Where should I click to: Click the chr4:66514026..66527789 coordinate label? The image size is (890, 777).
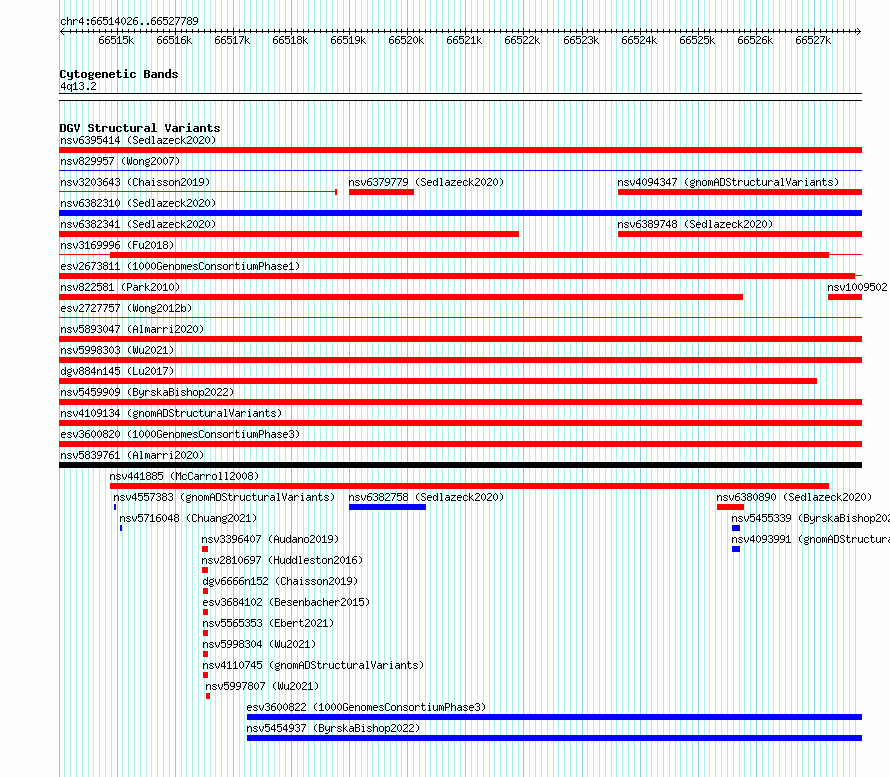[x=129, y=21]
